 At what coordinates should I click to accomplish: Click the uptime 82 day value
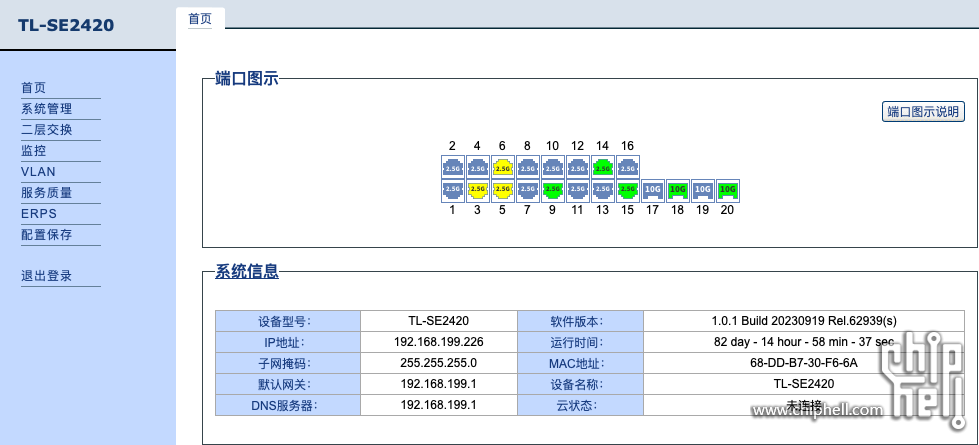[x=804, y=342]
